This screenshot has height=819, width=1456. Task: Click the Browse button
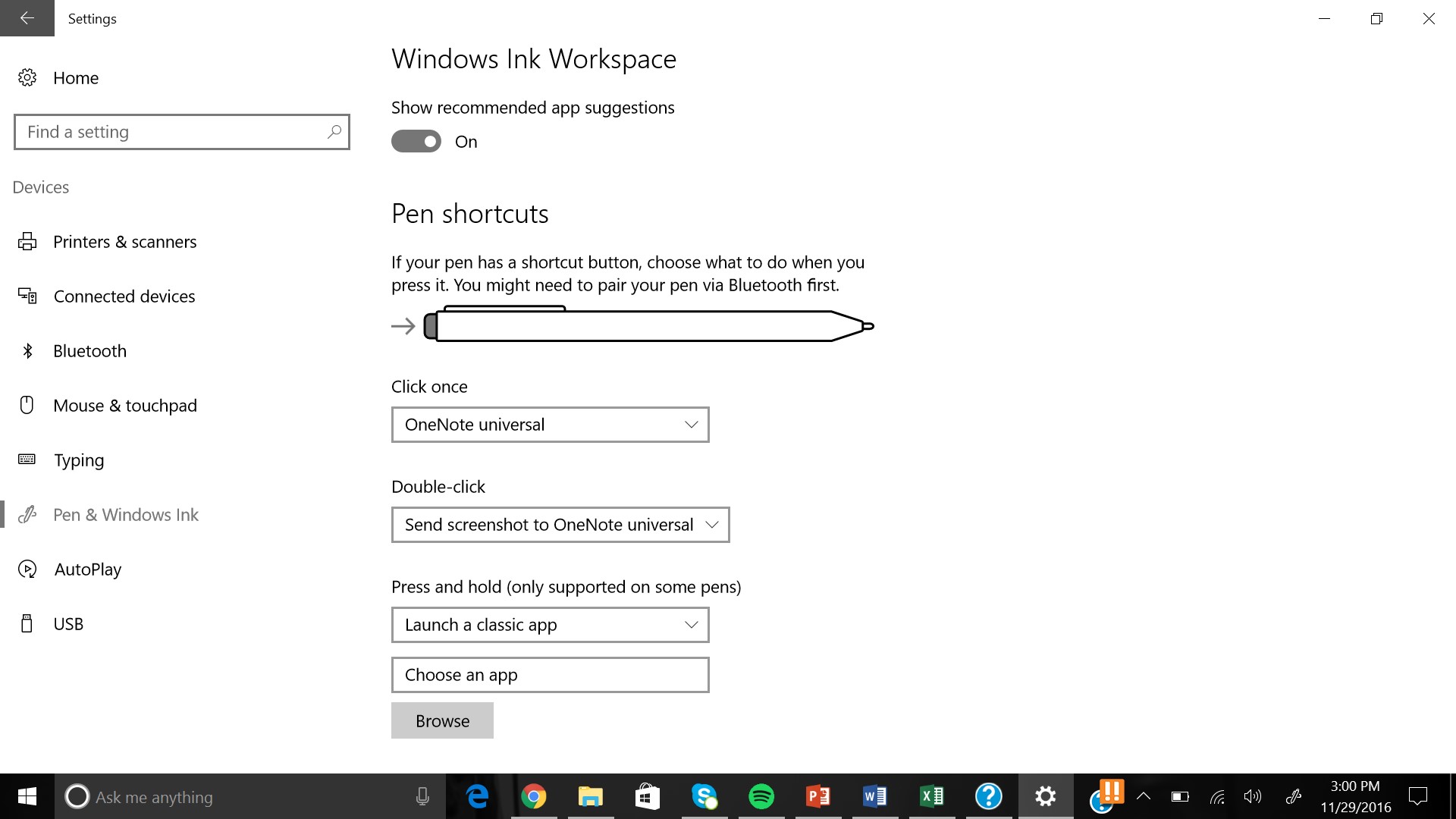pyautogui.click(x=442, y=720)
